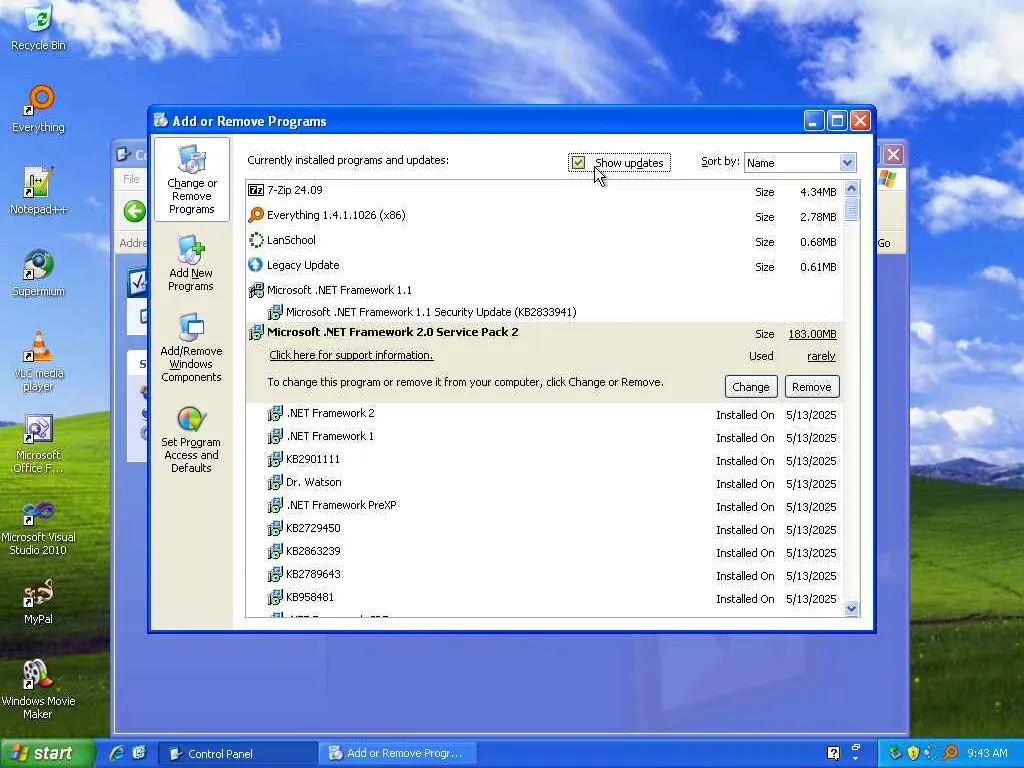Viewport: 1024px width, 768px height.
Task: Click the security shield tray icon
Action: click(x=913, y=753)
